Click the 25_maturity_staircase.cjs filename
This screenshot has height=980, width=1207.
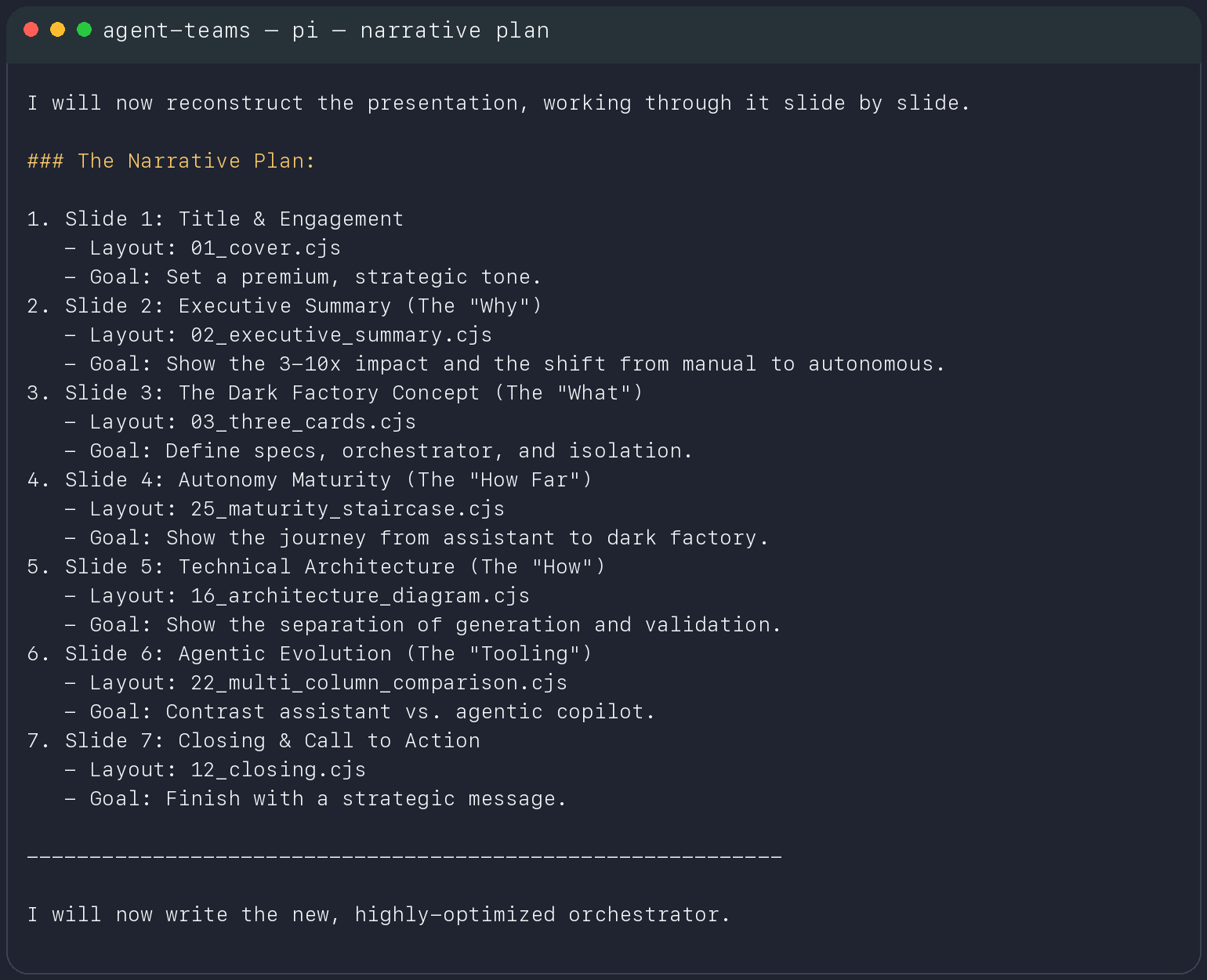pos(347,509)
